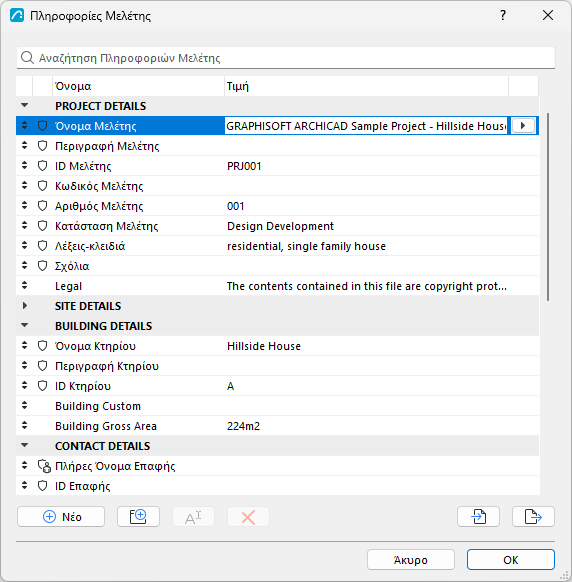Click the reorder handle of ID Μελέτης row
The width and height of the screenshot is (572, 582).
pos(24,166)
